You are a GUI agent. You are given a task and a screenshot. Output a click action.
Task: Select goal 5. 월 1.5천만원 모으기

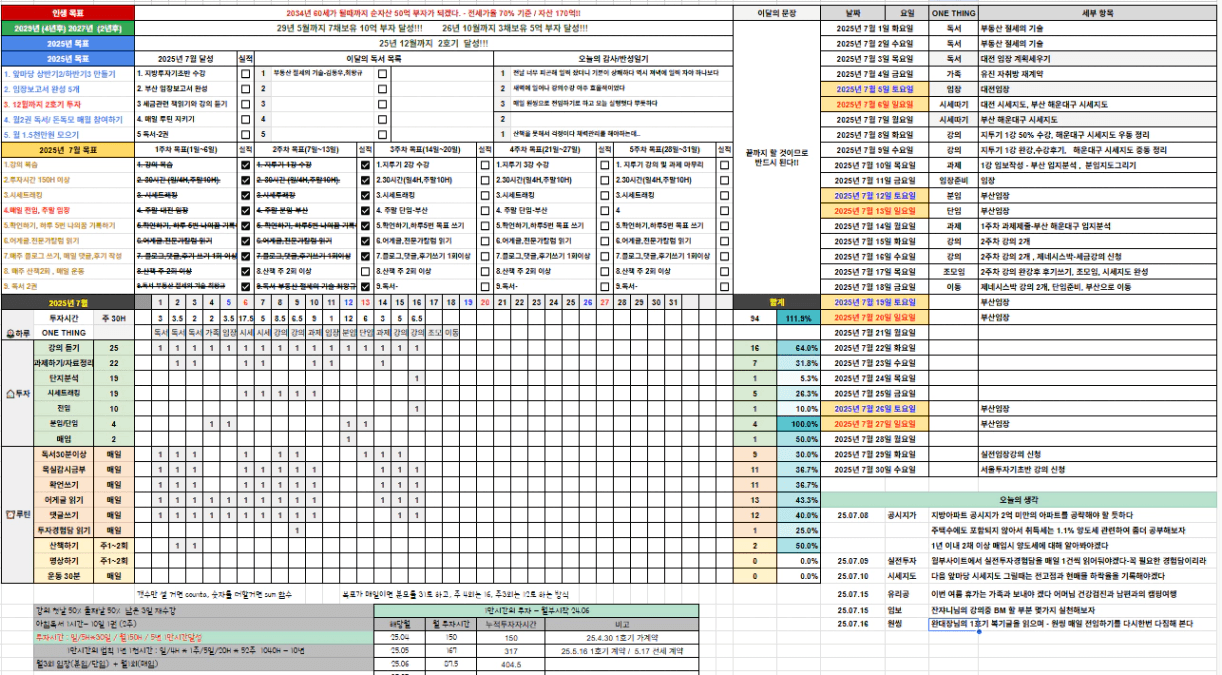click(x=66, y=133)
